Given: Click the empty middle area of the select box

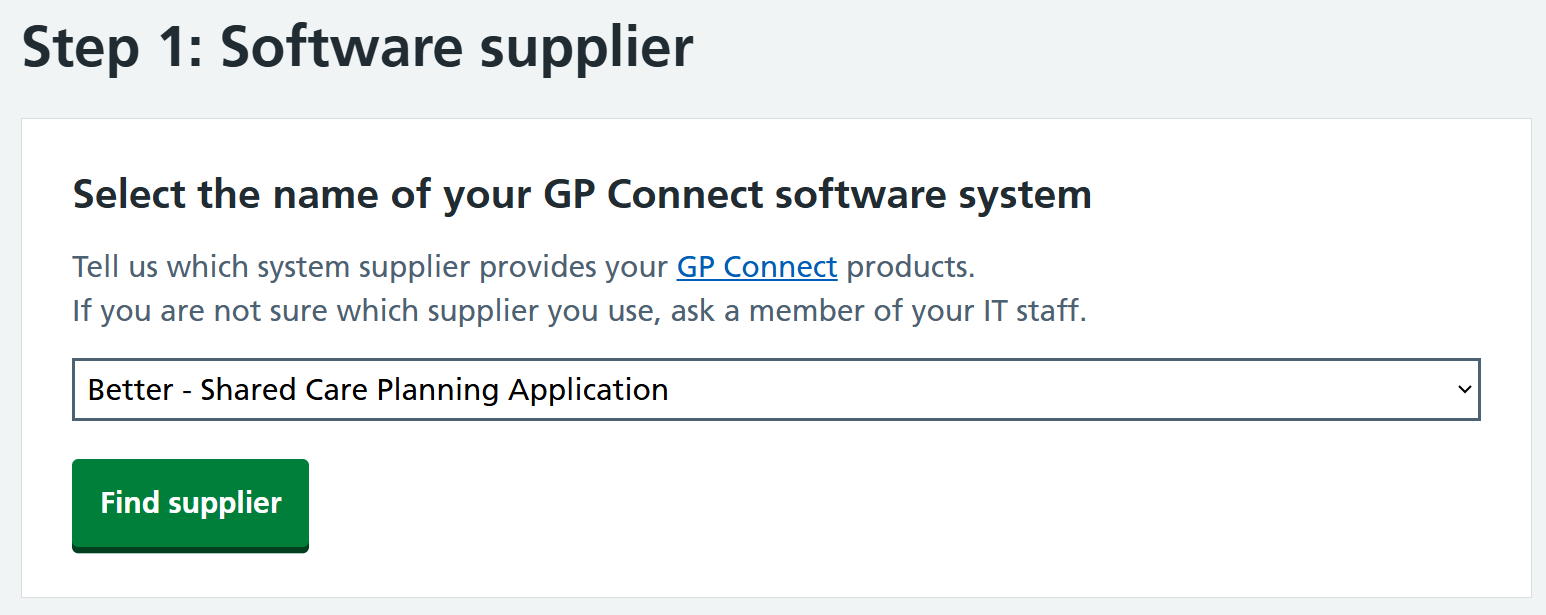Looking at the screenshot, I should point(1050,389).
